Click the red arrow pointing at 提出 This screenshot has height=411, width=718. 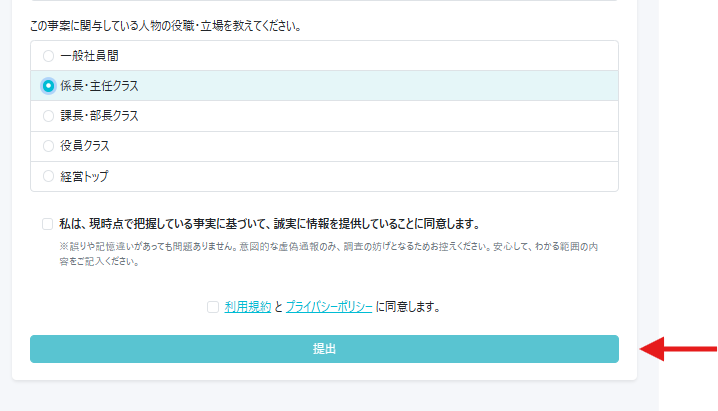click(678, 349)
